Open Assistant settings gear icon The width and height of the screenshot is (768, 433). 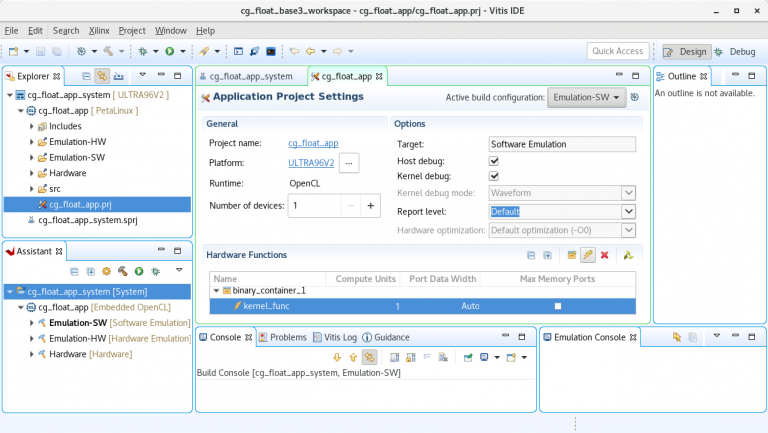click(106, 271)
